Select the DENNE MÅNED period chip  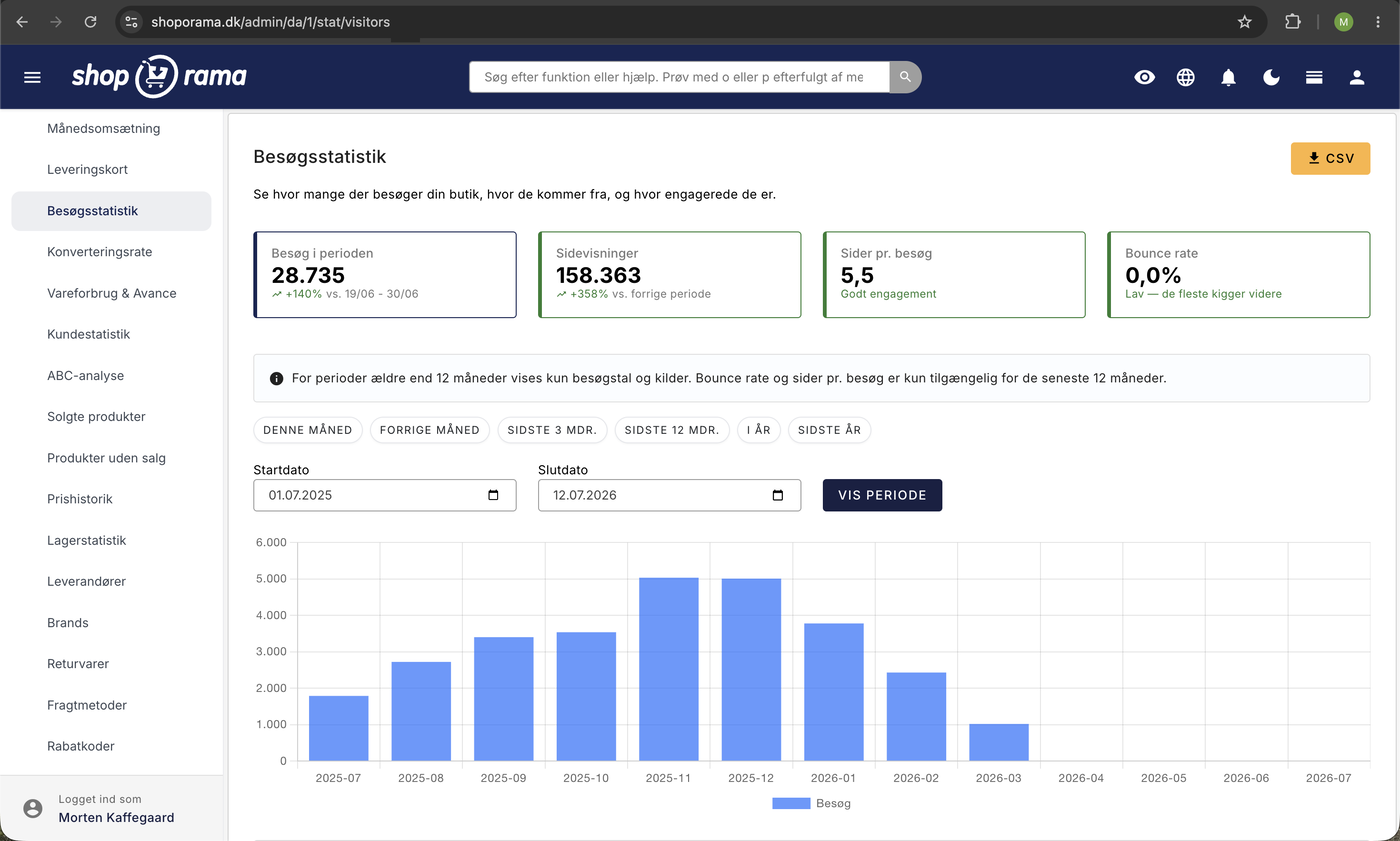click(x=308, y=430)
